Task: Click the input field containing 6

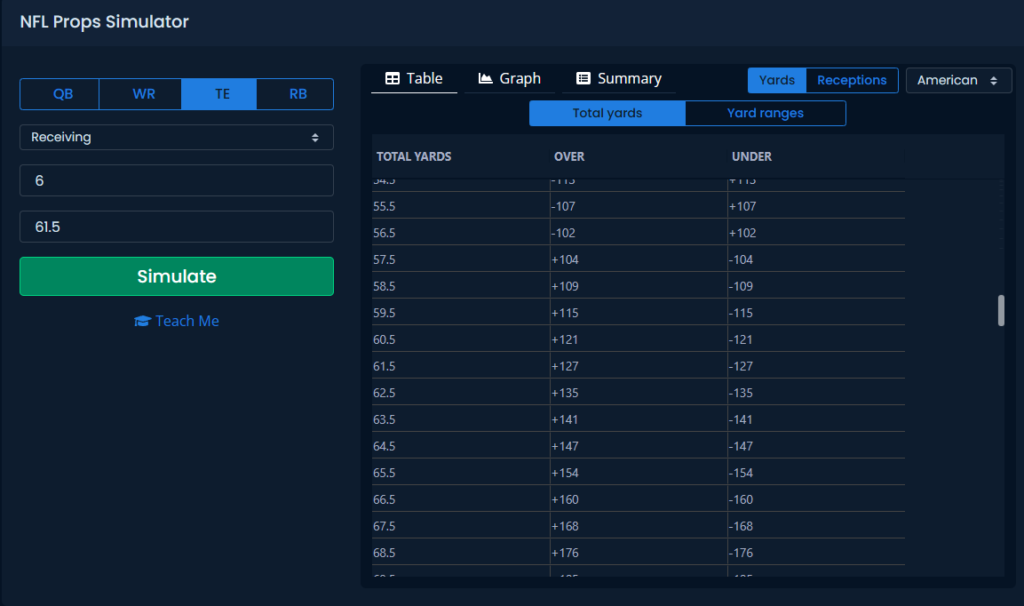Action: (x=176, y=180)
